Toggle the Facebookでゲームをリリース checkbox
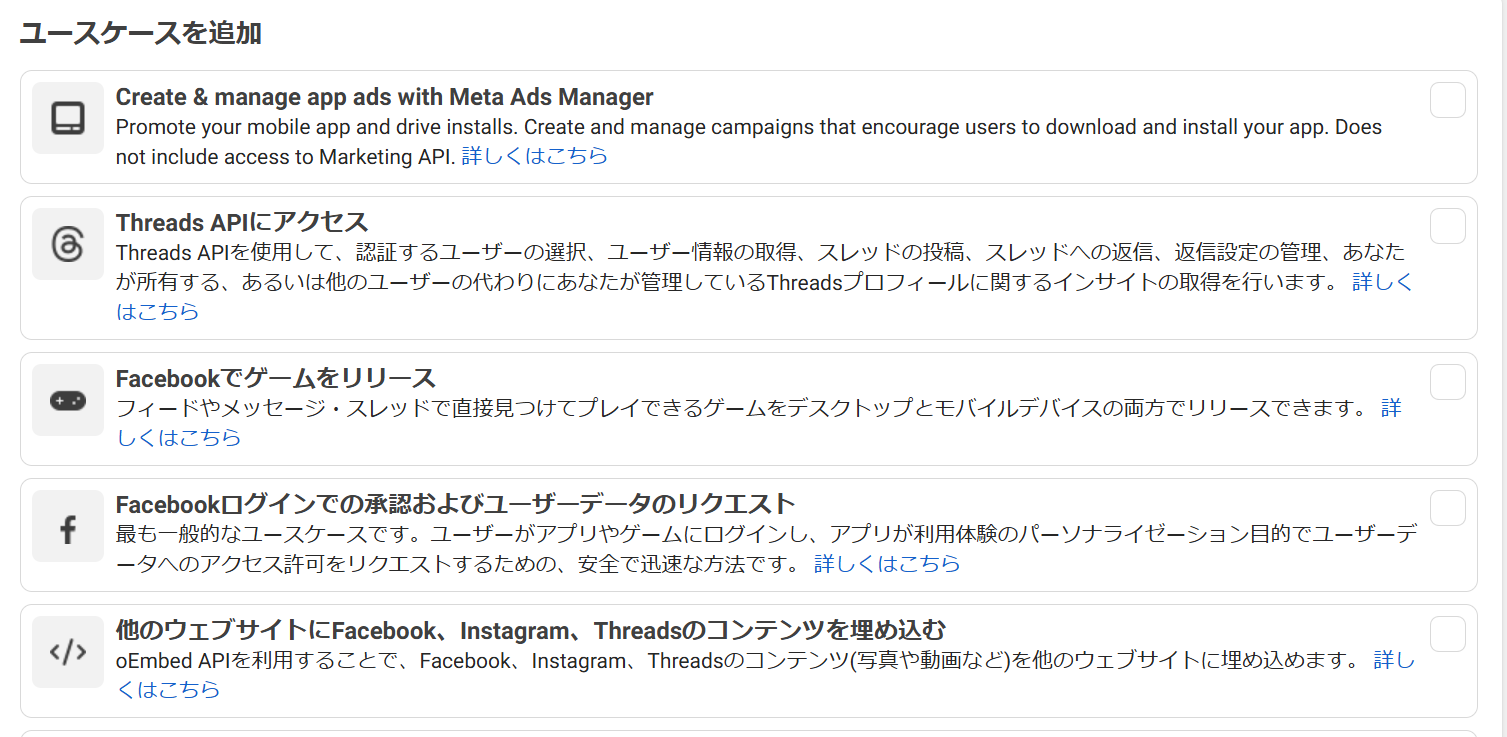This screenshot has height=737, width=1507. [1447, 380]
